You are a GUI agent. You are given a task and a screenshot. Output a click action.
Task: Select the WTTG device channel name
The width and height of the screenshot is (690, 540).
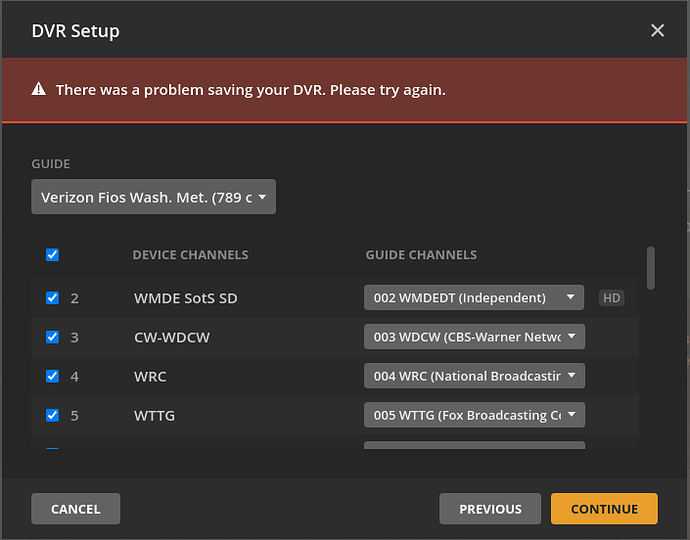pos(154,415)
